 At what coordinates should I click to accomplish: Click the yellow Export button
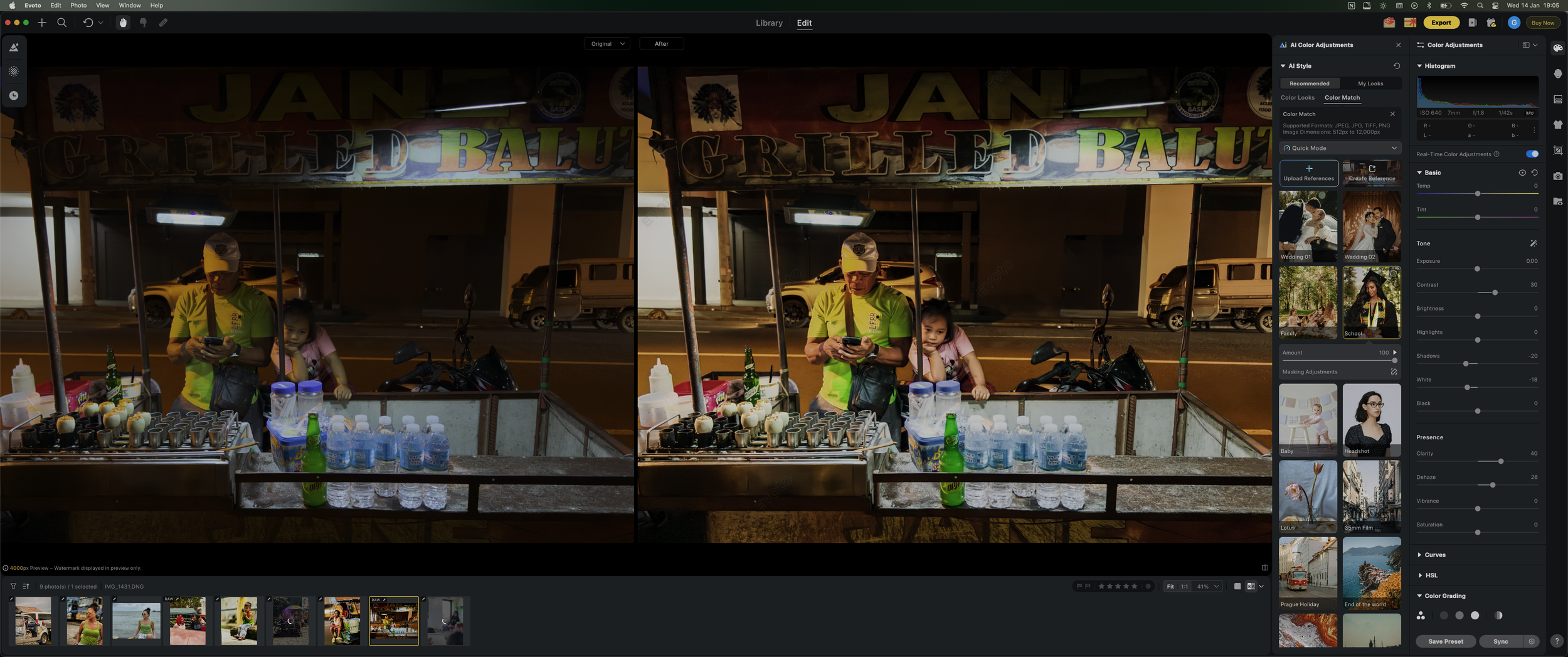pos(1441,23)
